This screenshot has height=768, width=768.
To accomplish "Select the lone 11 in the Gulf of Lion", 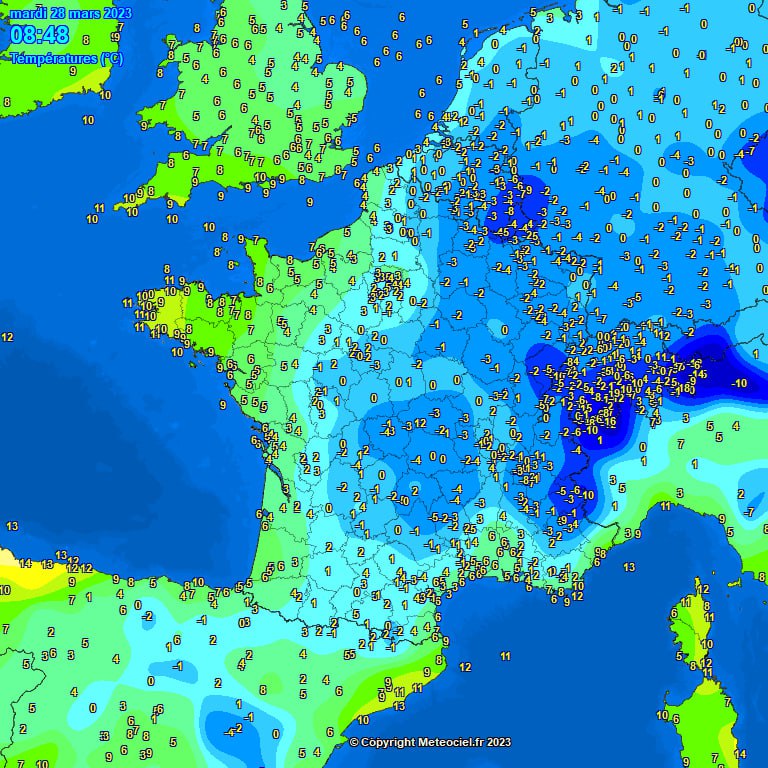I will [506, 656].
